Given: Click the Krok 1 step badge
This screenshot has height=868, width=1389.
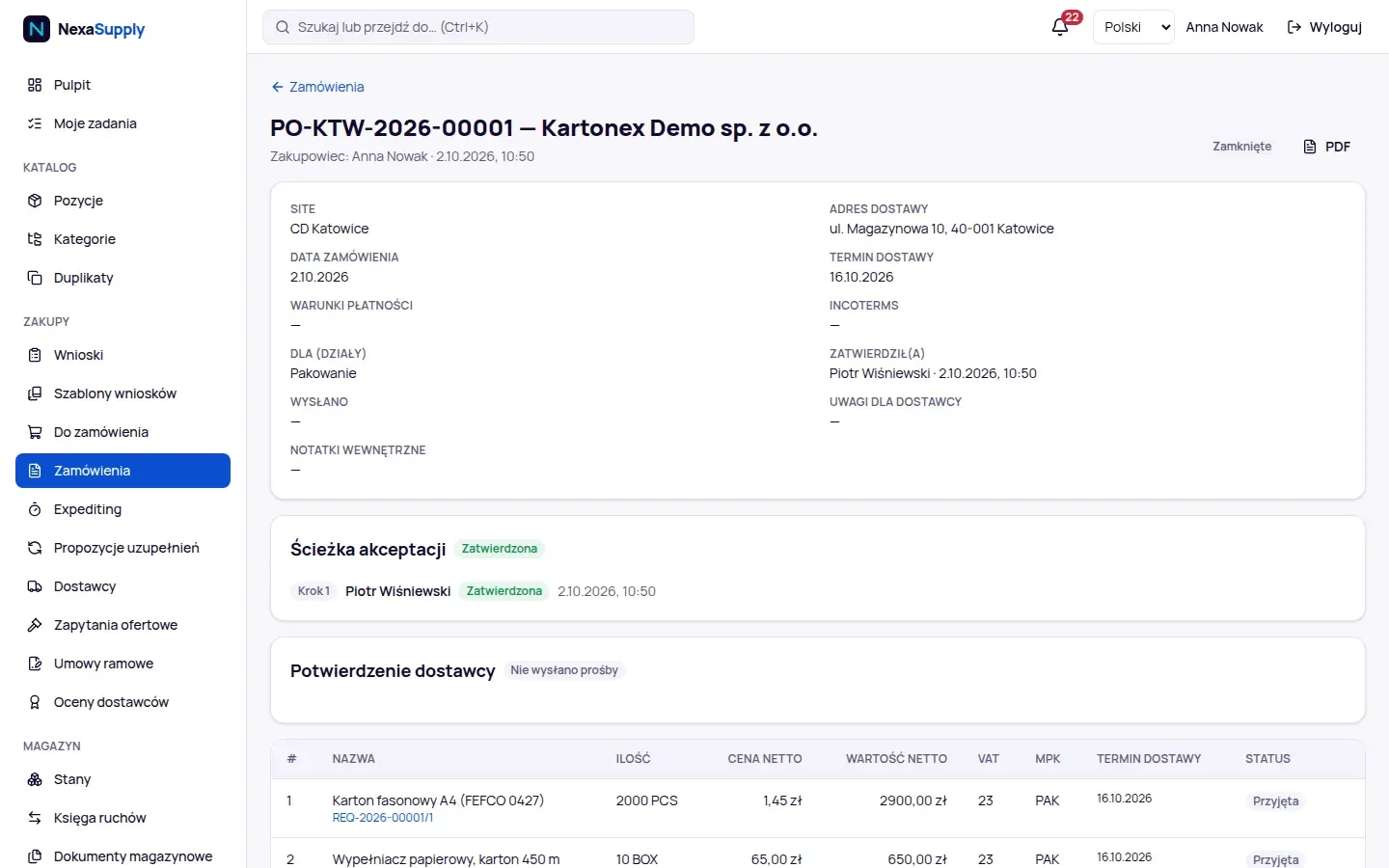Looking at the screenshot, I should (x=313, y=591).
